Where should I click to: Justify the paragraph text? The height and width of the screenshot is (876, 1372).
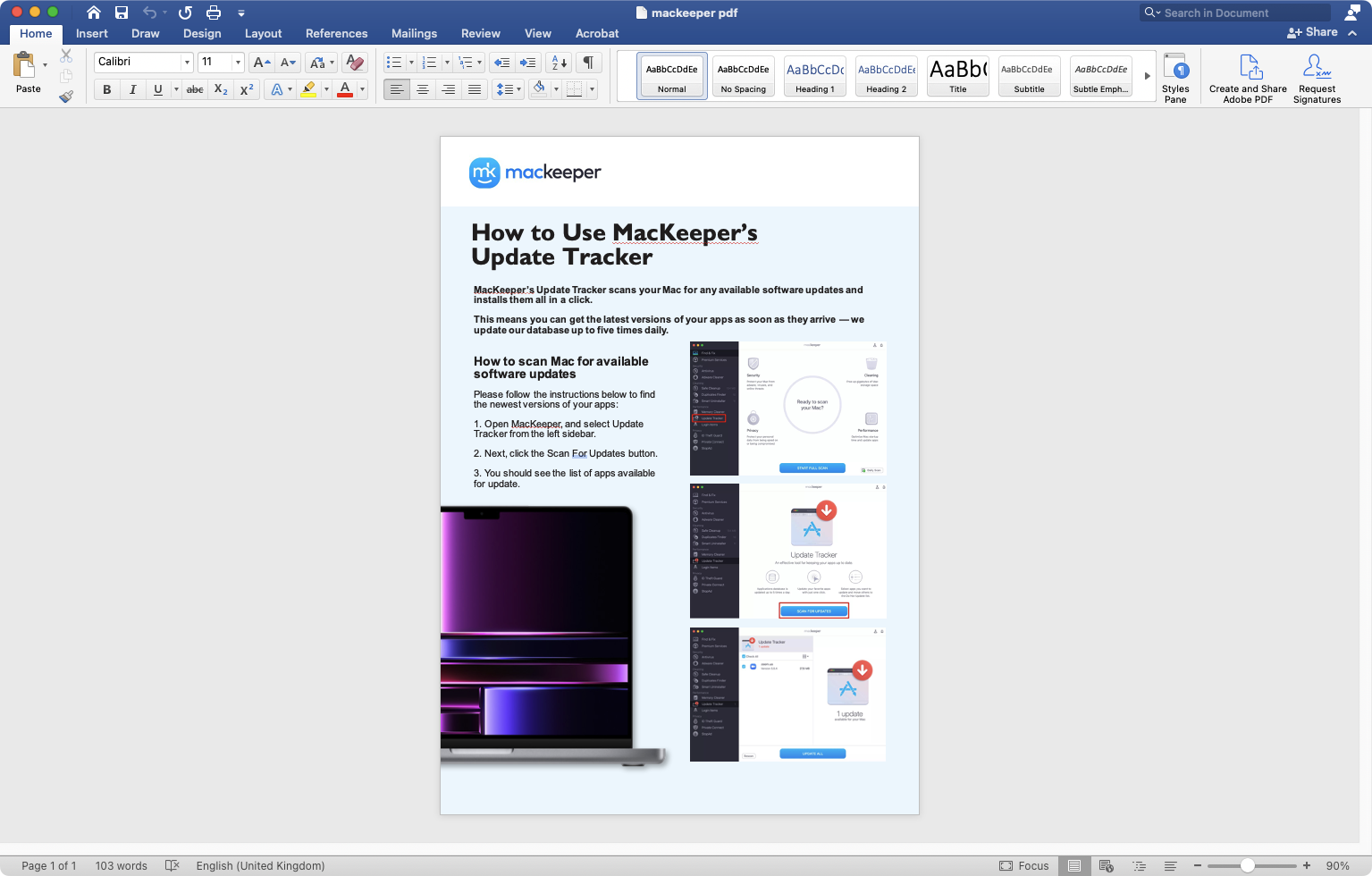click(475, 89)
